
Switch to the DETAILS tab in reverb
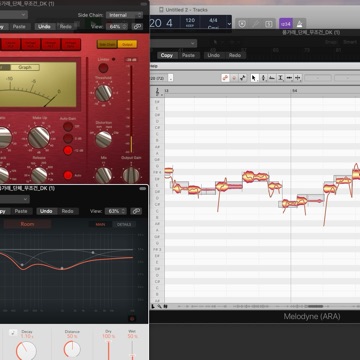(124, 225)
